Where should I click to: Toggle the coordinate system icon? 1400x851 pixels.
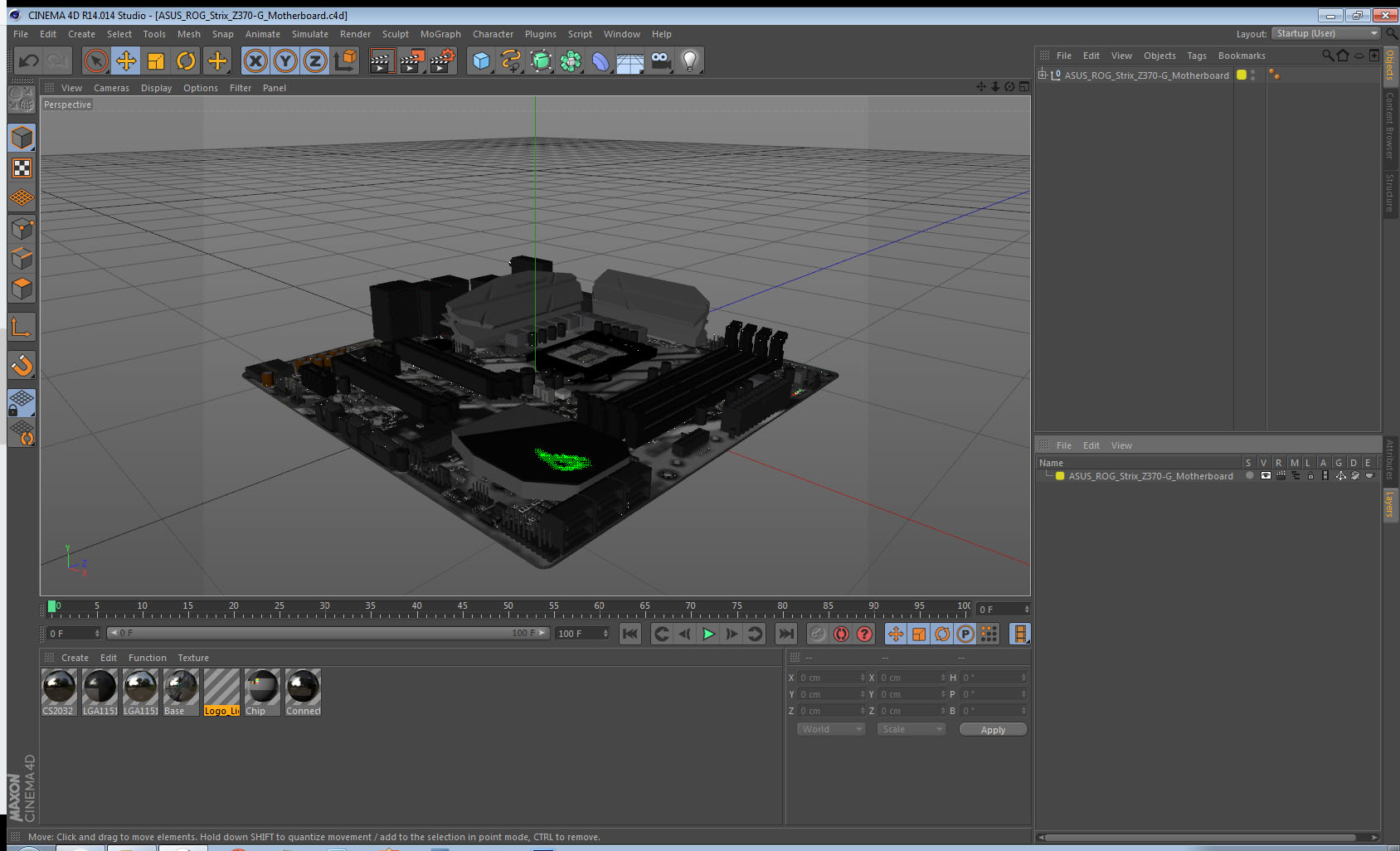345,61
